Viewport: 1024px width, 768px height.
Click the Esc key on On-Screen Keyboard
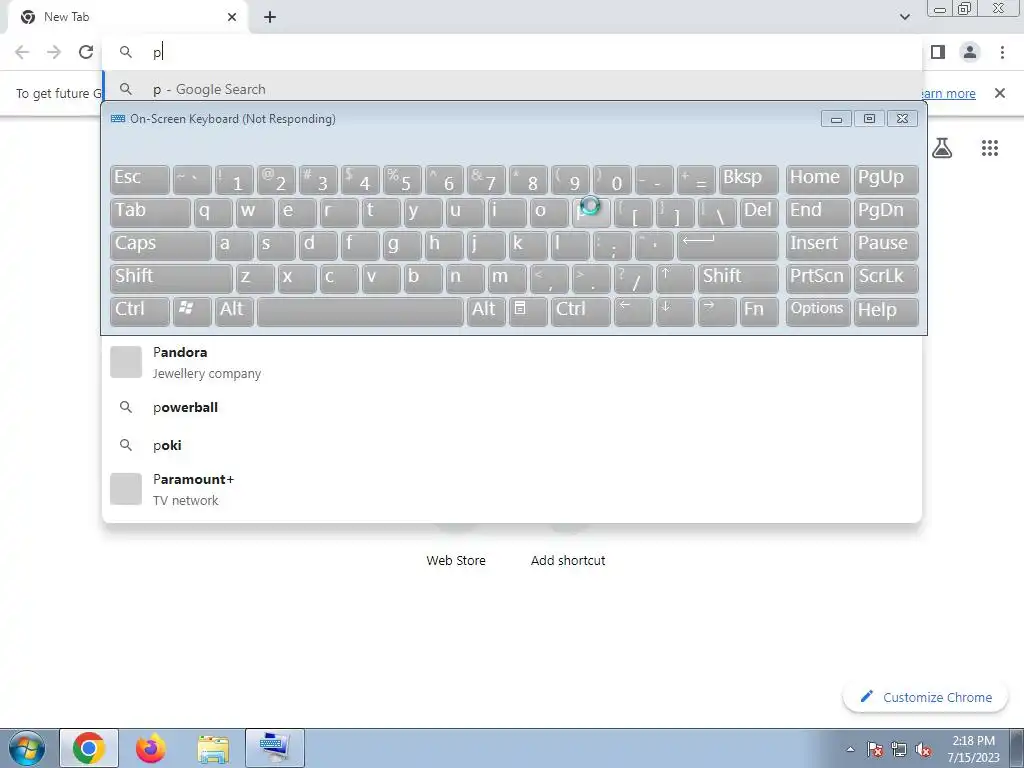pos(140,179)
